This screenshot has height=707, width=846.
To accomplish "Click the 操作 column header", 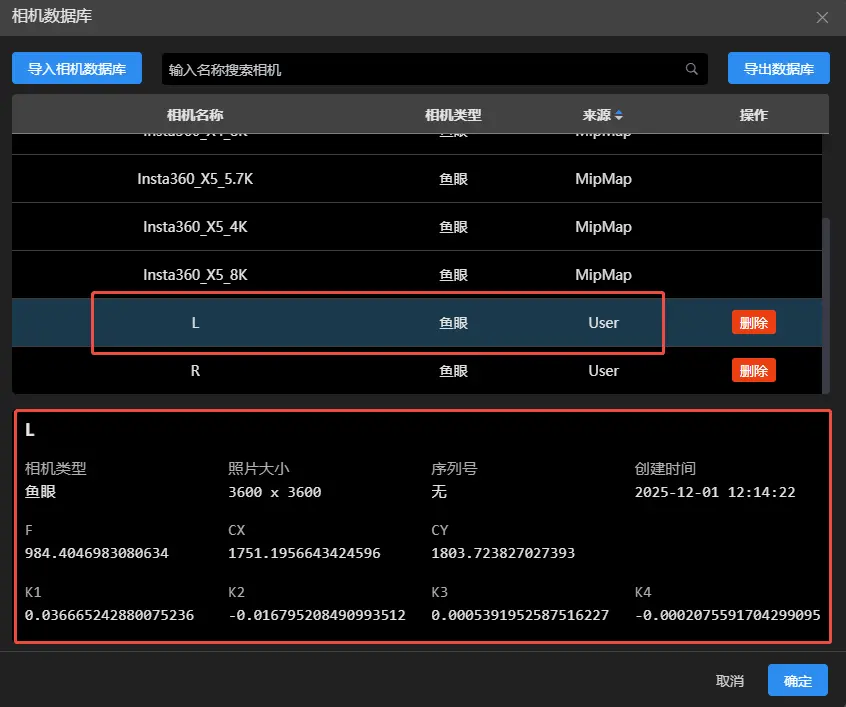I will [753, 115].
